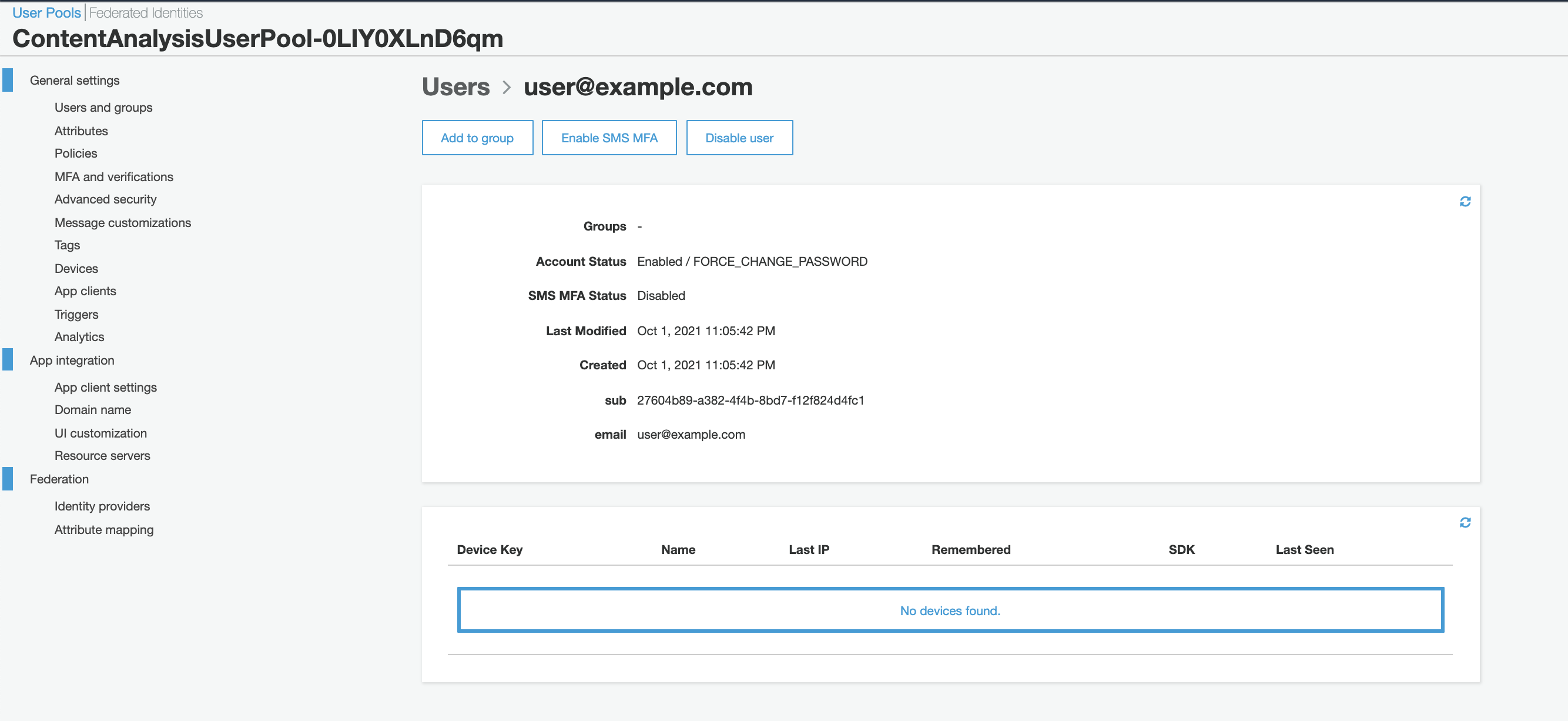Select the Federation section

tap(59, 479)
